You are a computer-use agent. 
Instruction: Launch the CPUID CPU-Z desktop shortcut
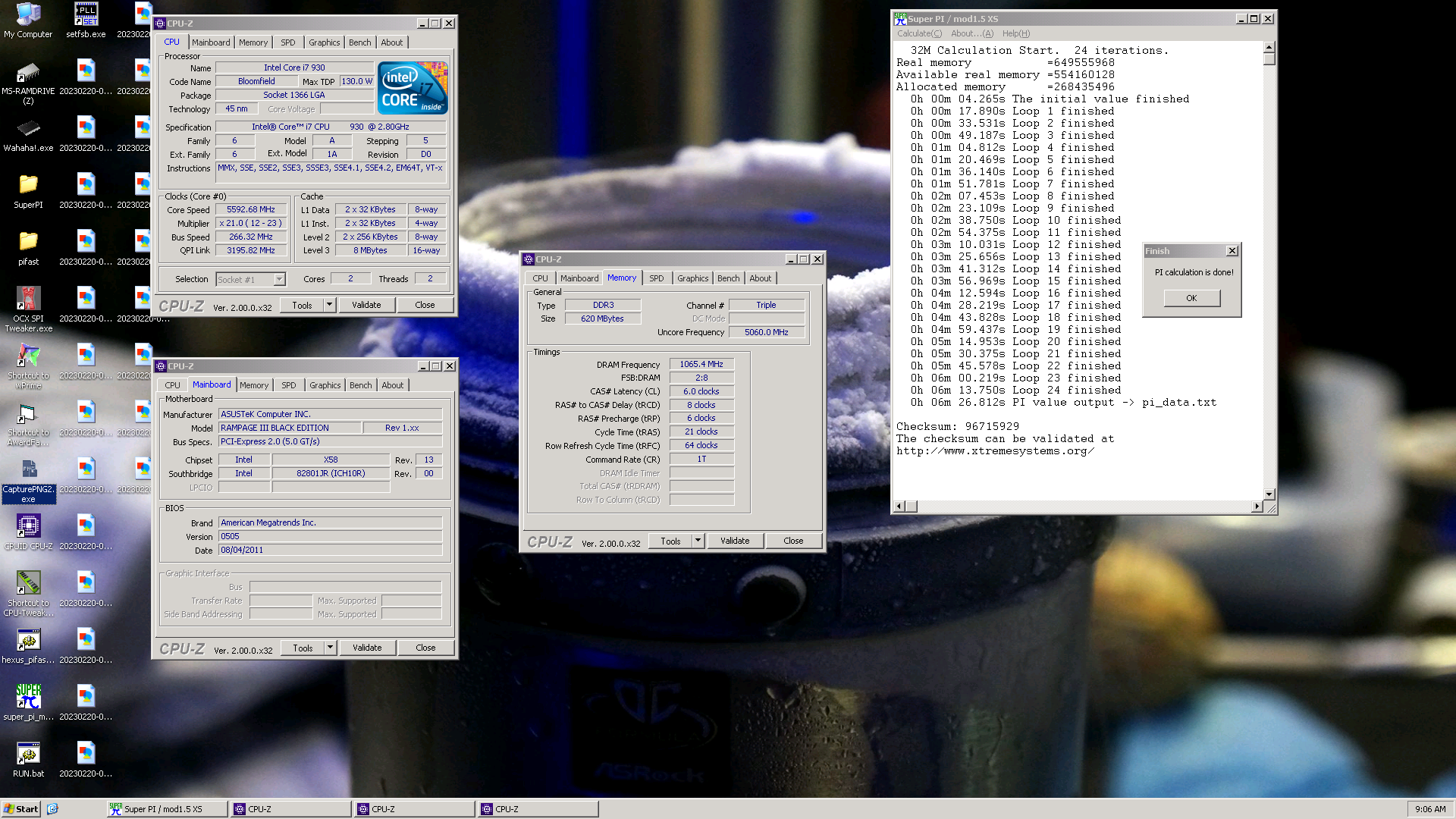coord(28,532)
